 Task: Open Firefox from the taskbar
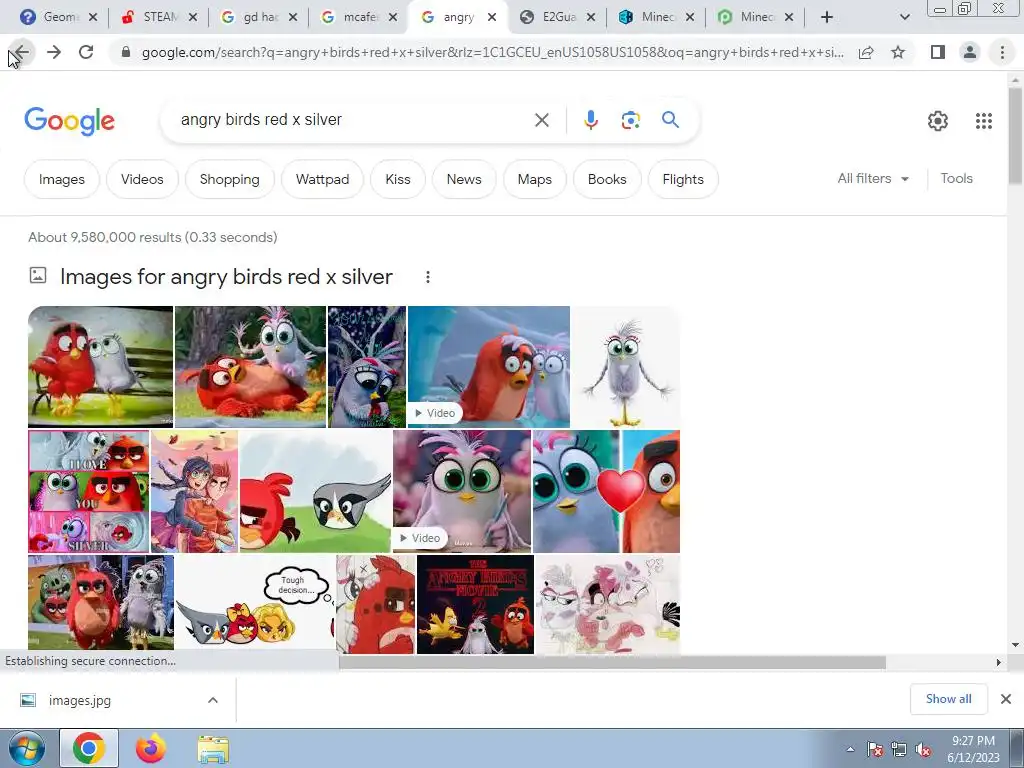click(x=151, y=749)
